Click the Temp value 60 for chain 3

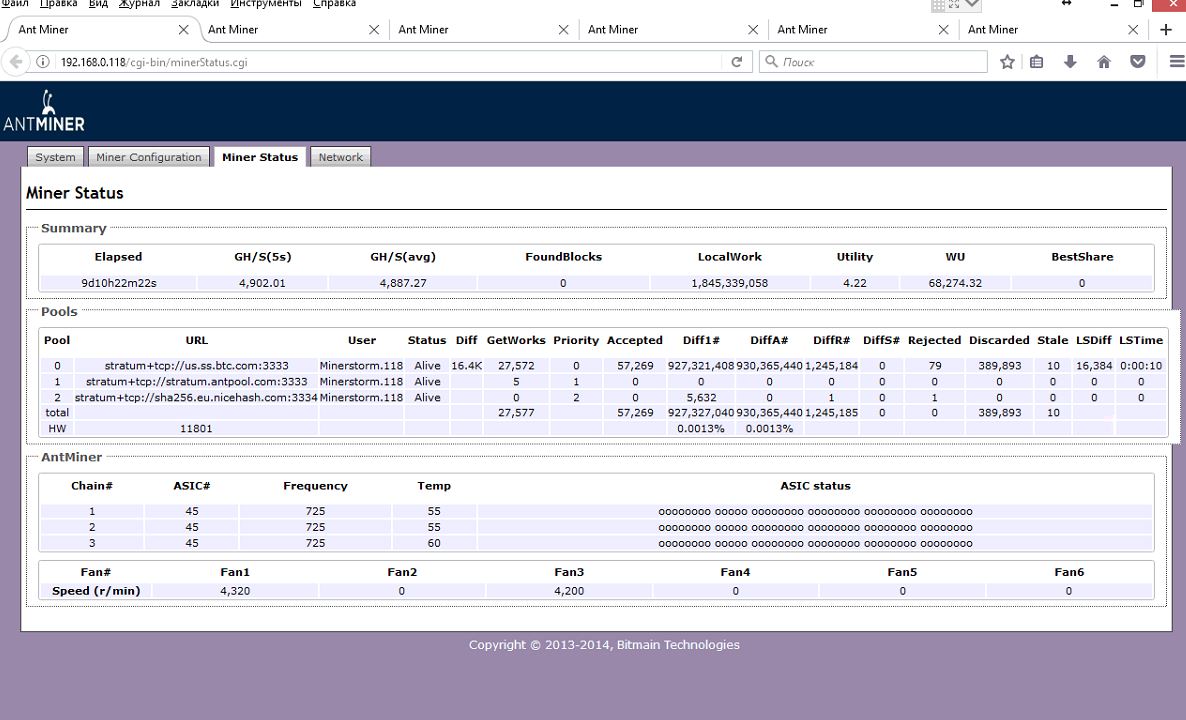(434, 543)
